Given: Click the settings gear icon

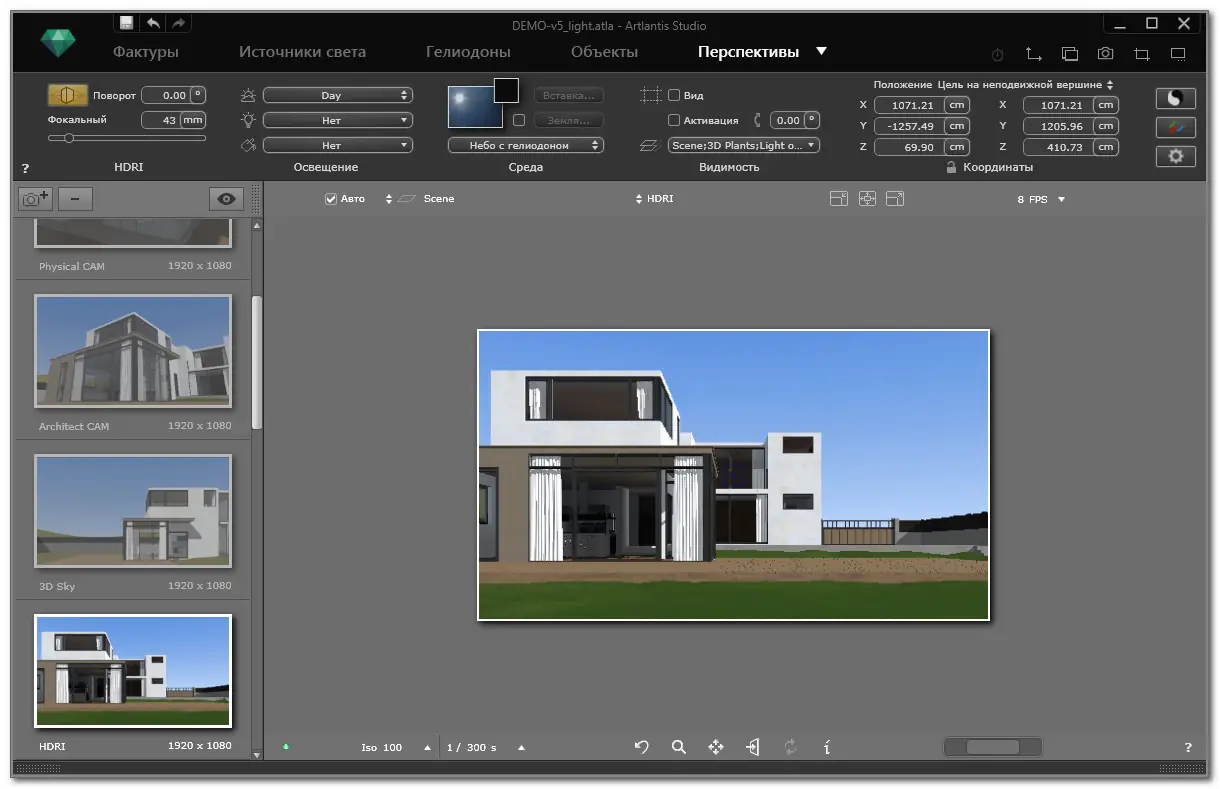Looking at the screenshot, I should point(1175,156).
